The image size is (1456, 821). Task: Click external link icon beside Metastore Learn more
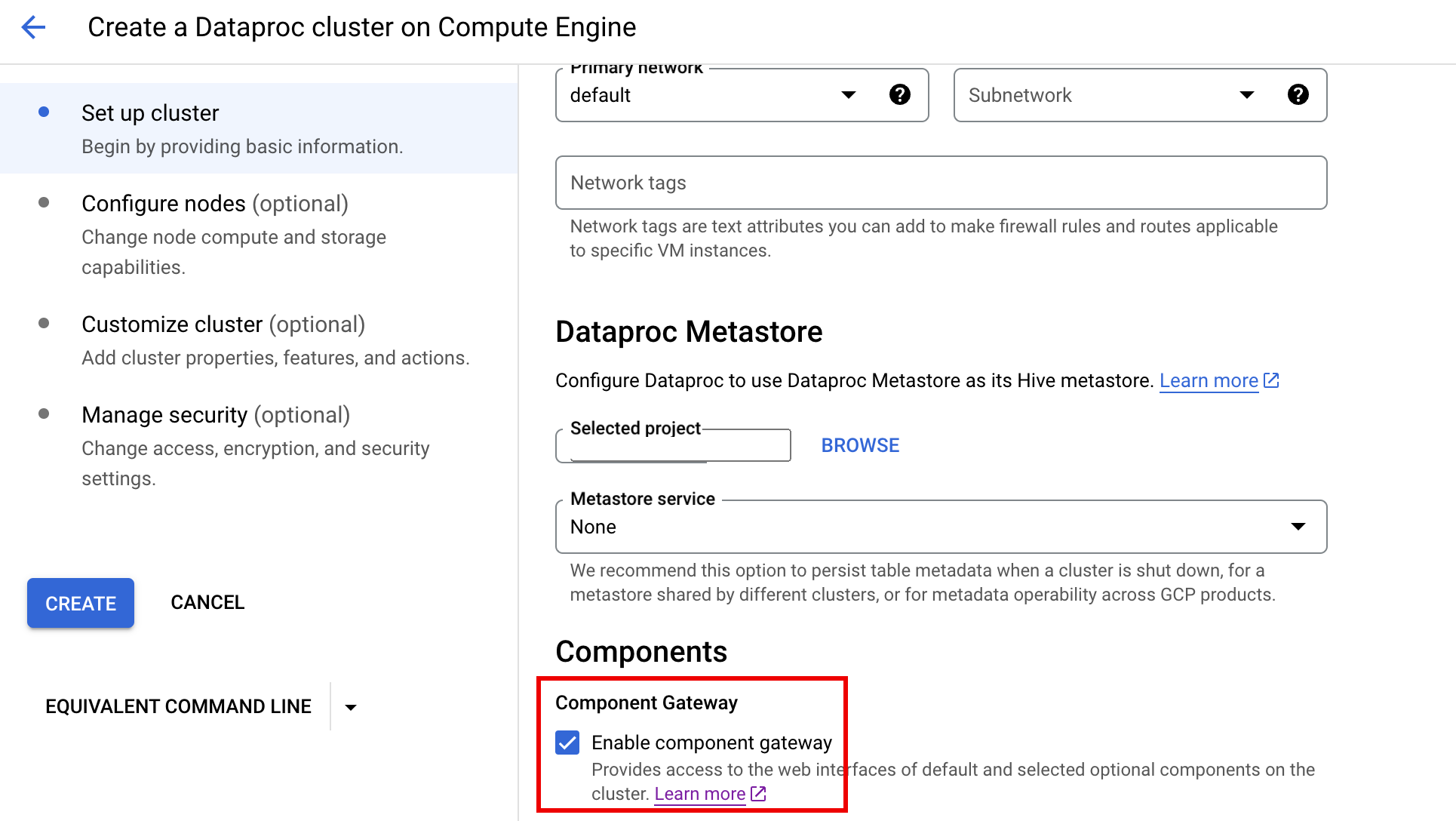click(x=1272, y=380)
